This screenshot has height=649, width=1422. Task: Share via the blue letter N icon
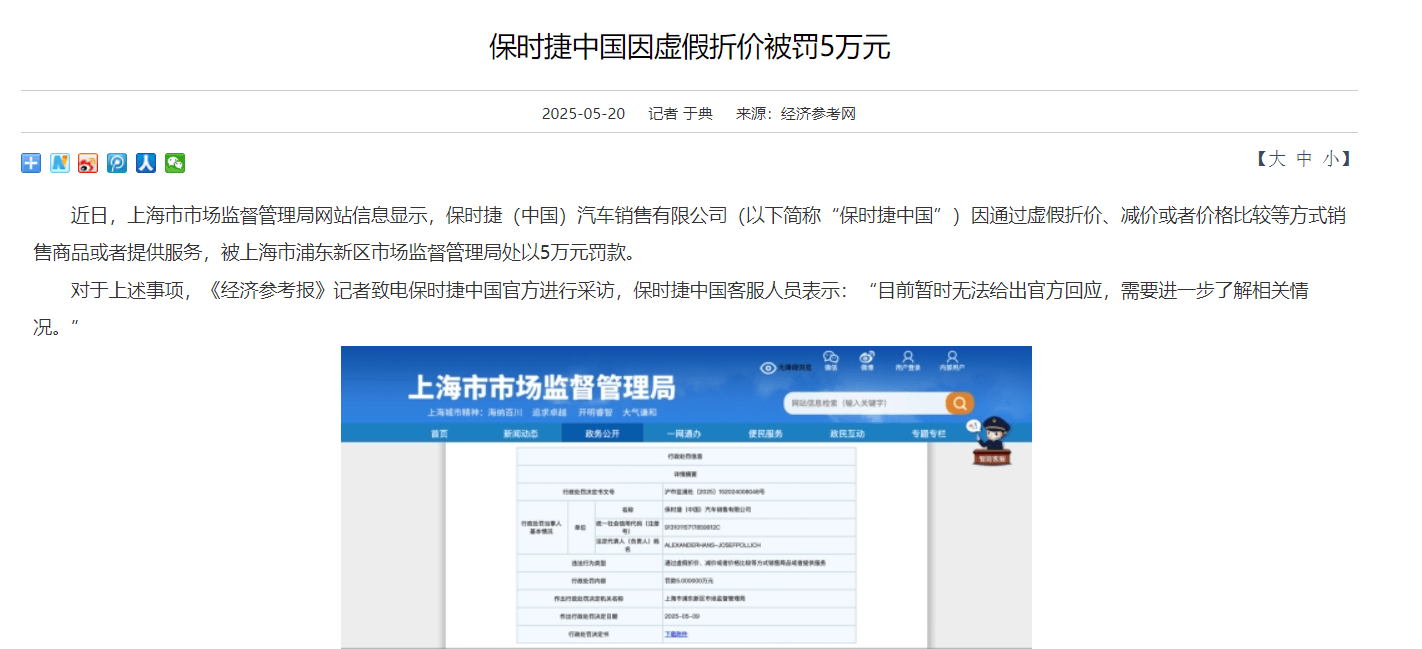coord(60,163)
